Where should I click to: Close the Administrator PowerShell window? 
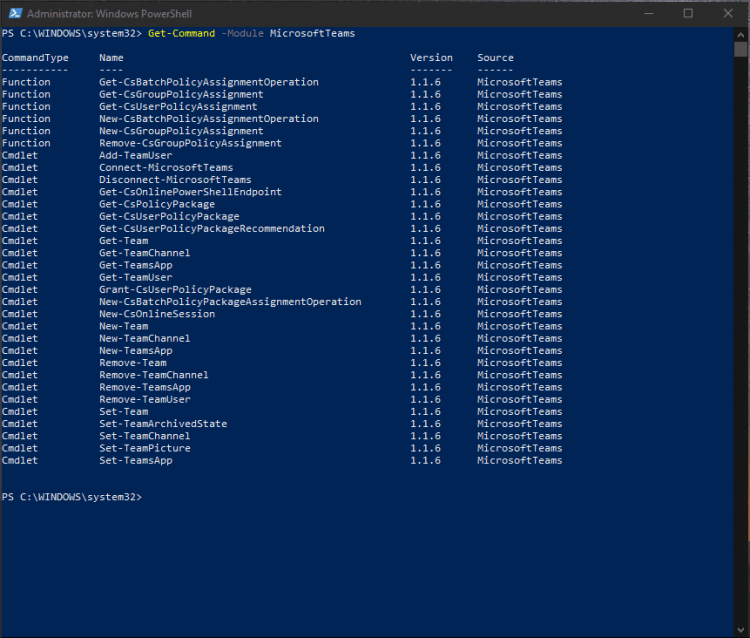click(728, 13)
